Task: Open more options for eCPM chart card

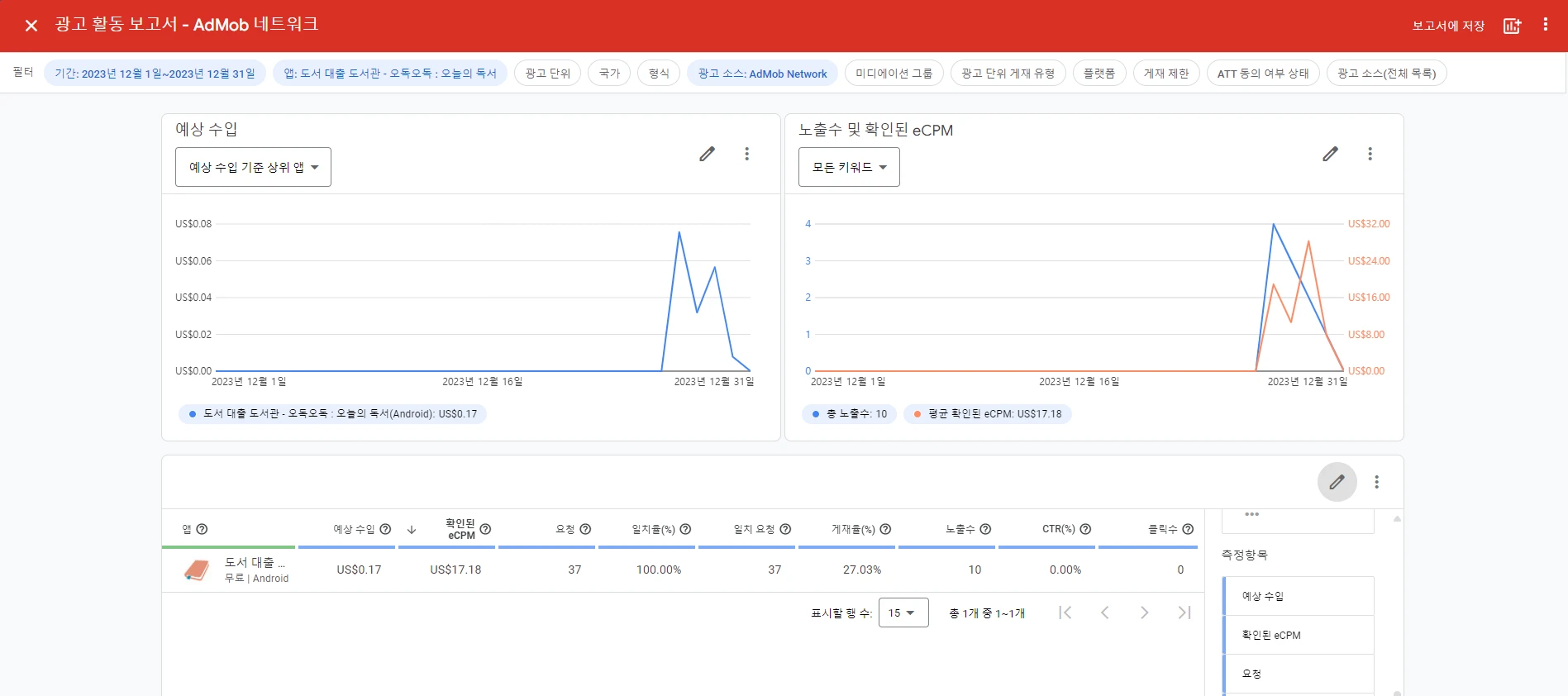Action: coord(1370,154)
